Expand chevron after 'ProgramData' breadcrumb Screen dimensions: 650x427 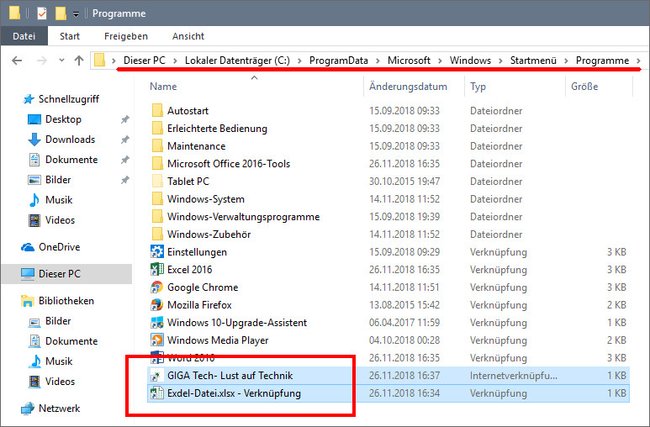(x=378, y=61)
